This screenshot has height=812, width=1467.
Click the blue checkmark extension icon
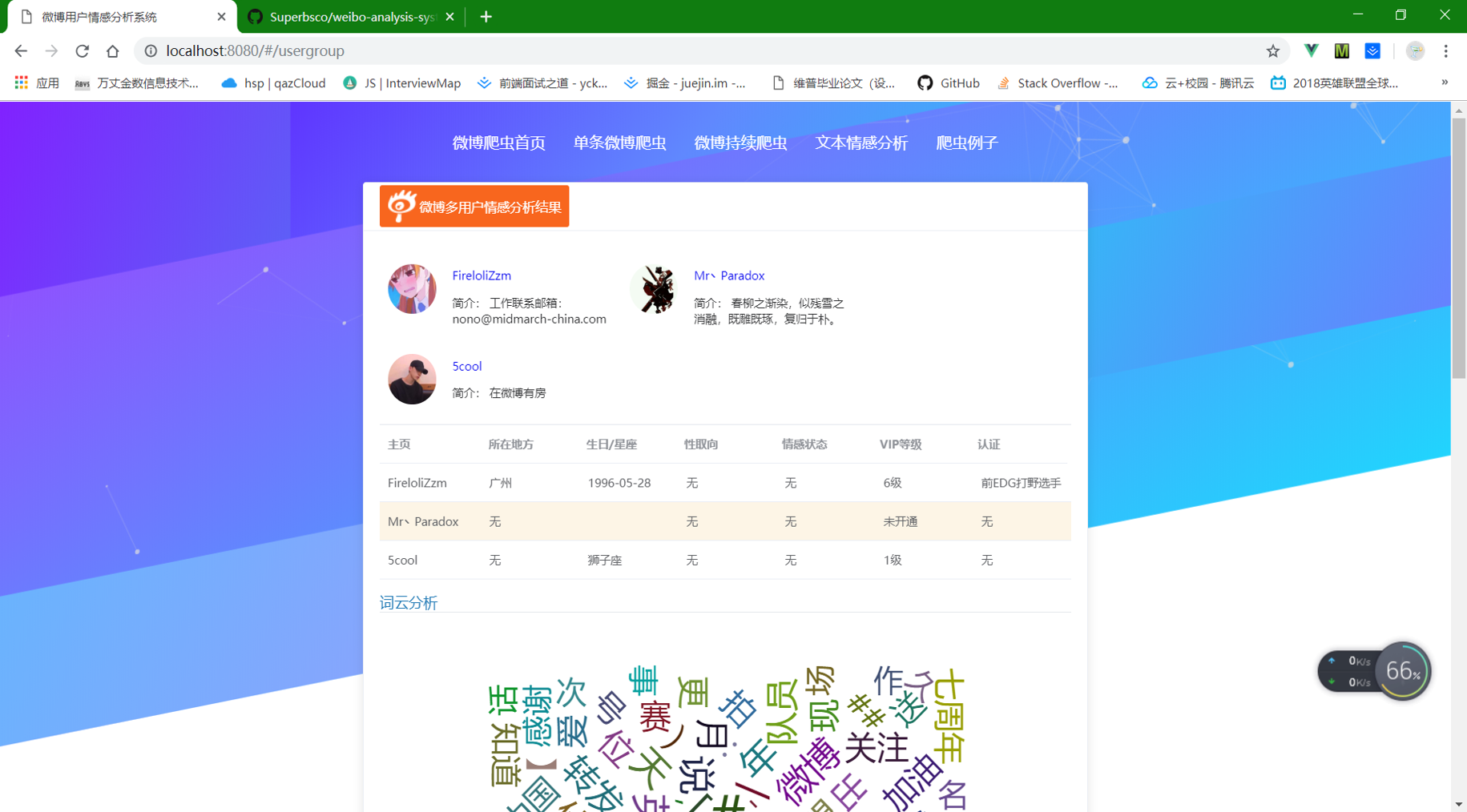click(x=1372, y=50)
